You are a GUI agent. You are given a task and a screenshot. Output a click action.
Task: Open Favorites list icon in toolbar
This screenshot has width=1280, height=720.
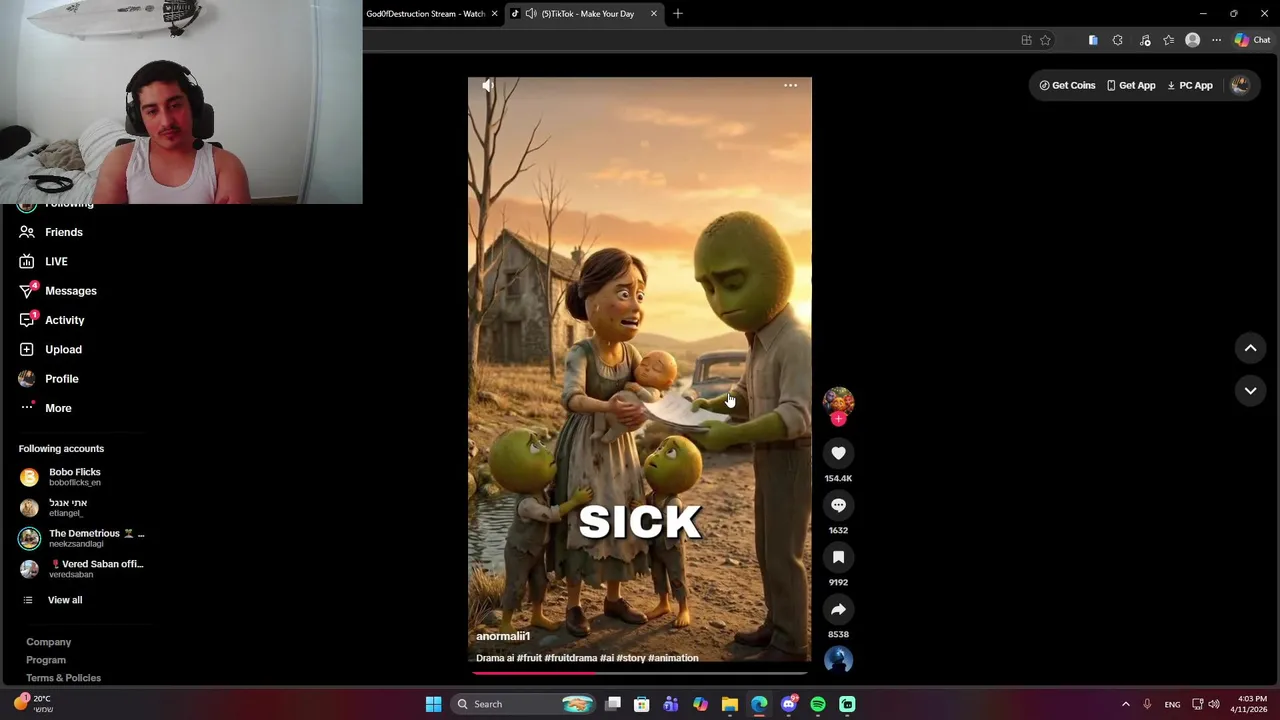[x=1168, y=40]
